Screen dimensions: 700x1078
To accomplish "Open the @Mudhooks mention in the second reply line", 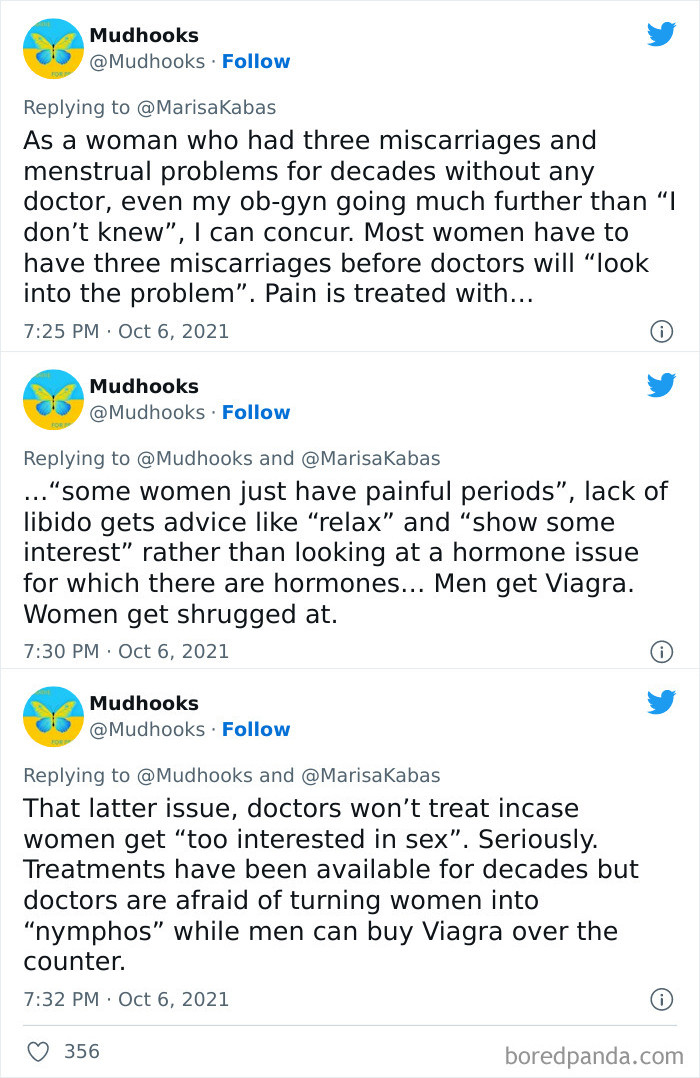I will point(187,457).
